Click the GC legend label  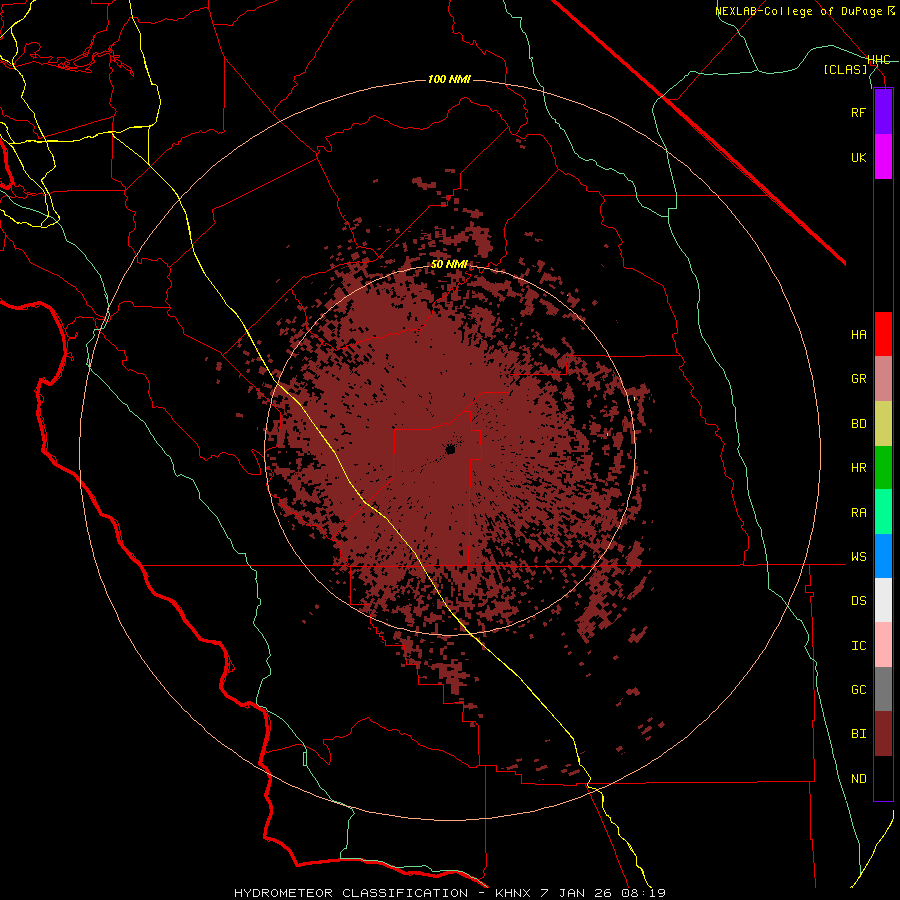pyautogui.click(x=858, y=690)
